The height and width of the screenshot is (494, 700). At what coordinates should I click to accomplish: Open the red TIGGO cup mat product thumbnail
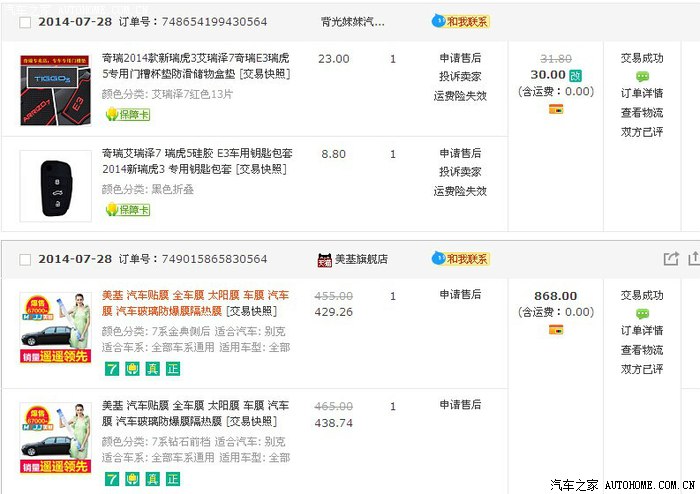pos(54,90)
